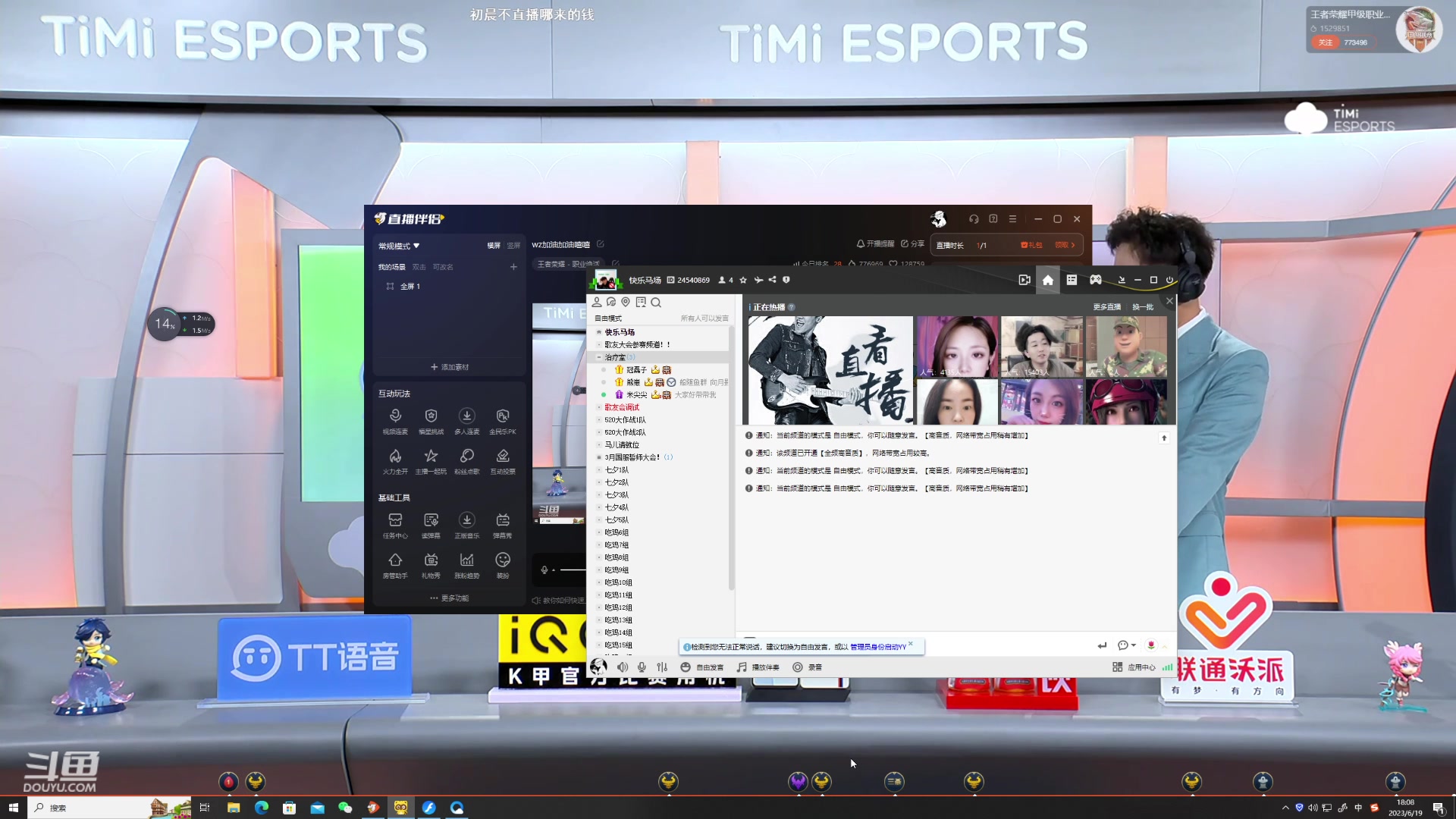
Task: Open 主播一起玩 feature
Action: click(431, 461)
